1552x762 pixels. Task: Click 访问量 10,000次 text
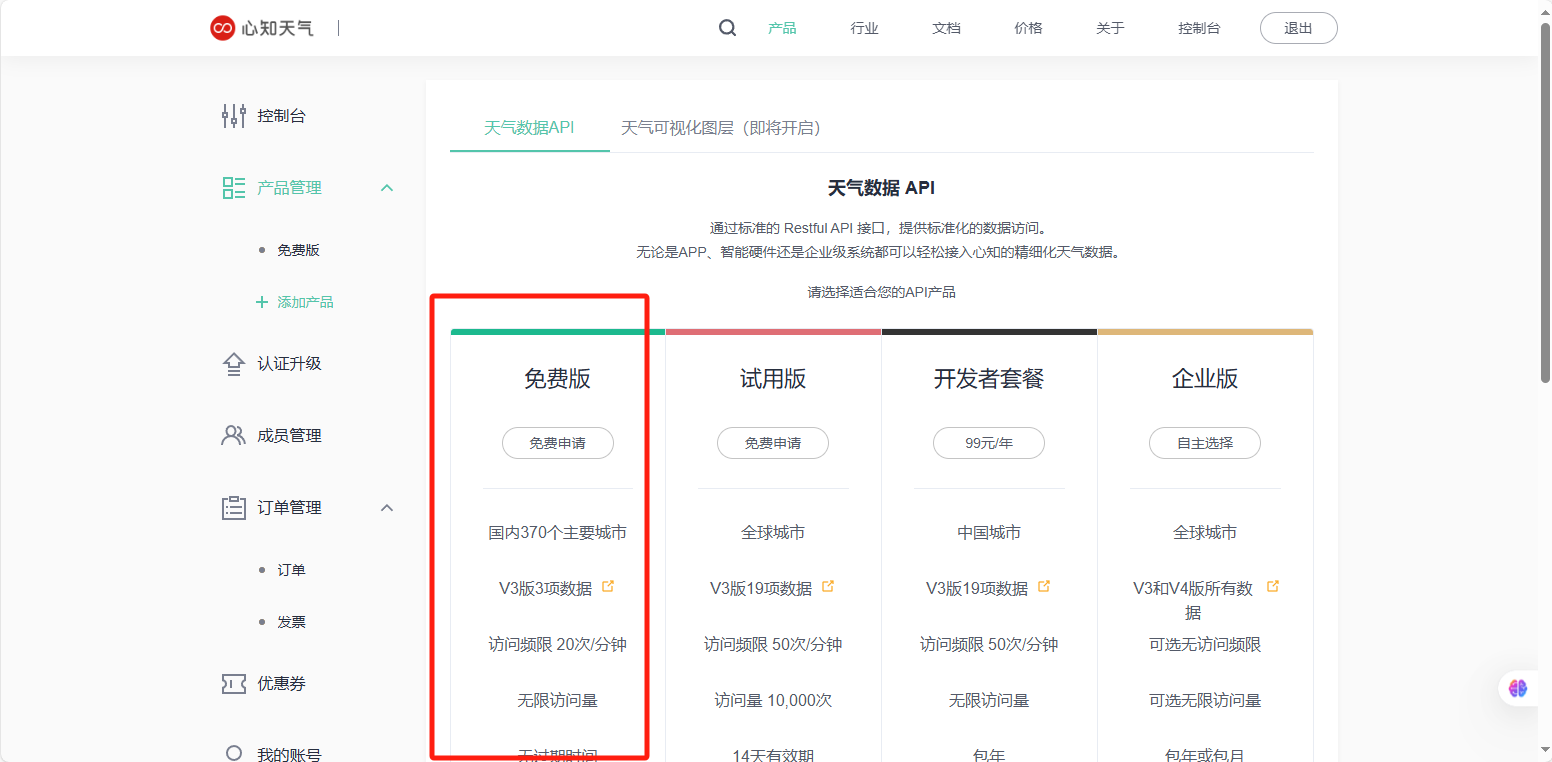click(773, 701)
